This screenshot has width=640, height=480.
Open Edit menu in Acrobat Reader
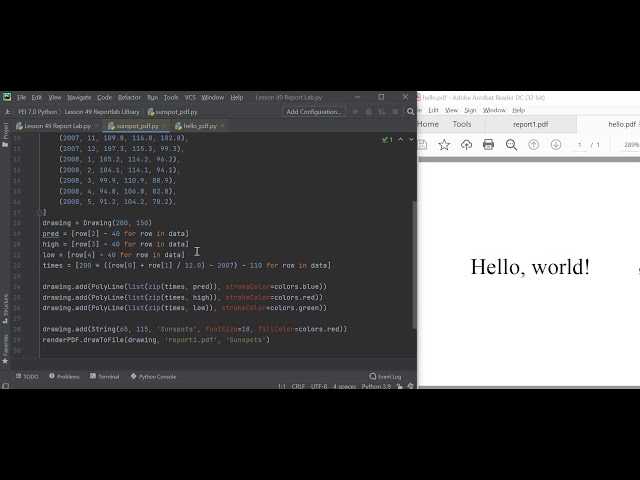[433, 110]
